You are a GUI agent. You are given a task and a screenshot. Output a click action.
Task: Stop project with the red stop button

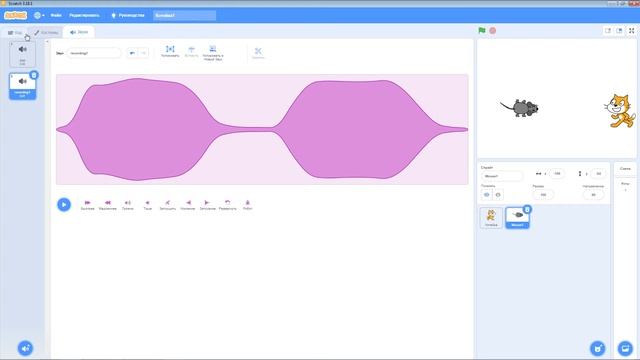(x=493, y=31)
